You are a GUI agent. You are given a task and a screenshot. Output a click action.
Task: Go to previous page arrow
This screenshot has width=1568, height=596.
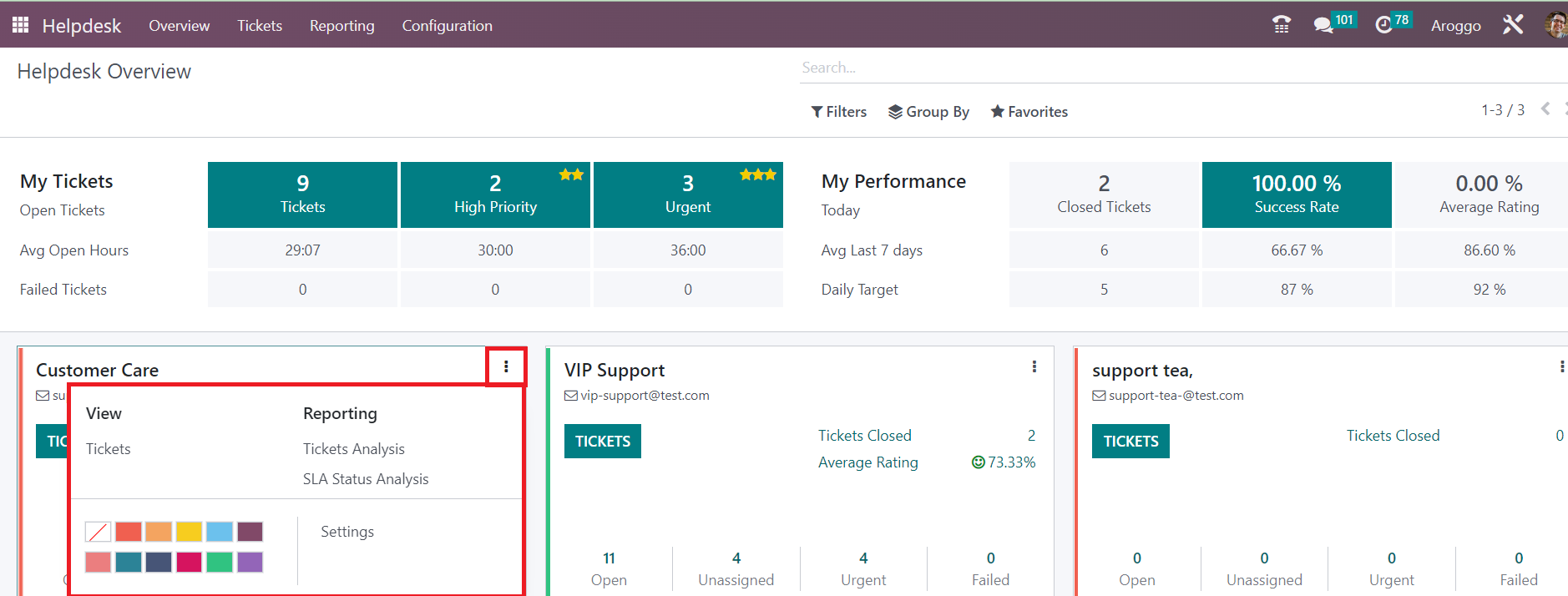coord(1545,109)
